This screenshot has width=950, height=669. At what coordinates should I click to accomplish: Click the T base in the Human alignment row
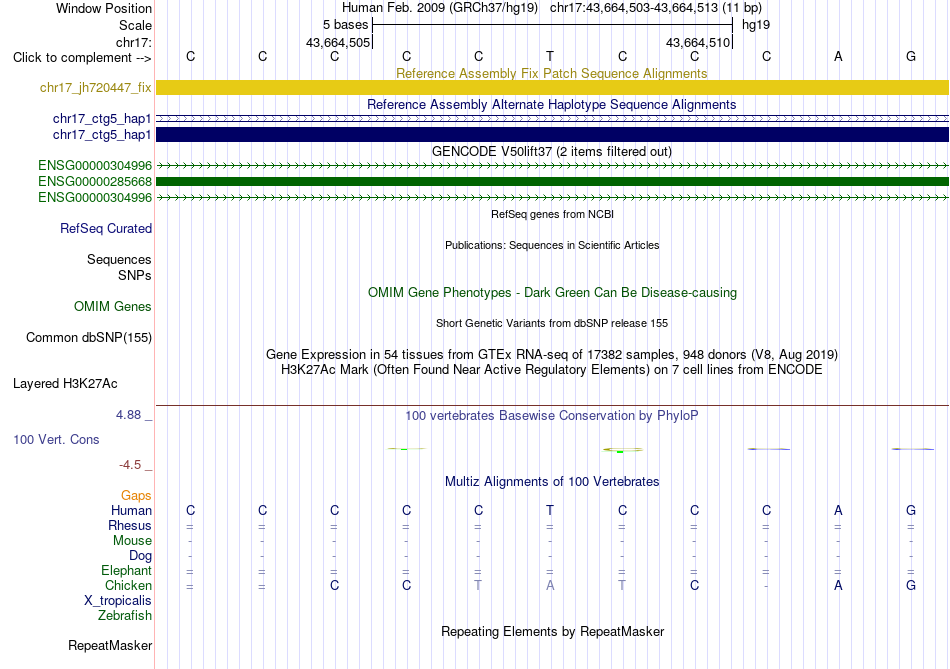coord(550,510)
